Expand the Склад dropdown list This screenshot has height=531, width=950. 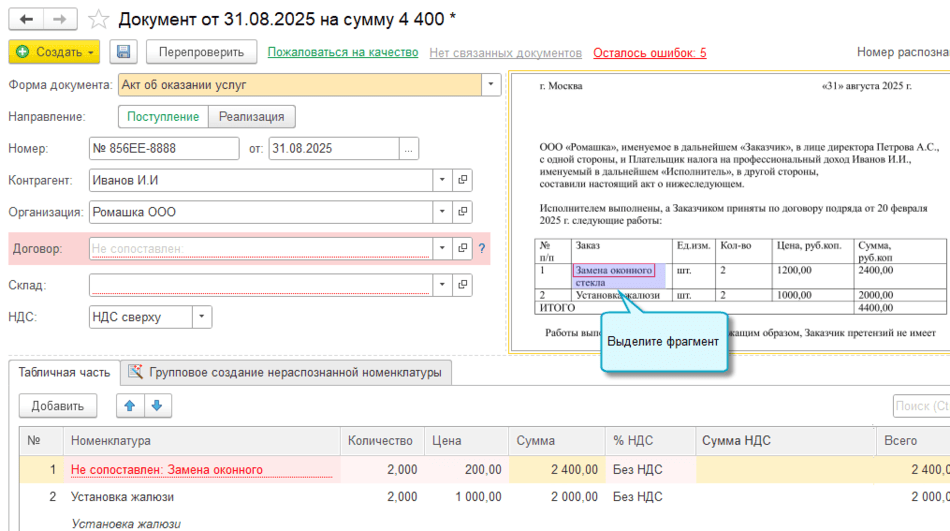pyautogui.click(x=442, y=286)
